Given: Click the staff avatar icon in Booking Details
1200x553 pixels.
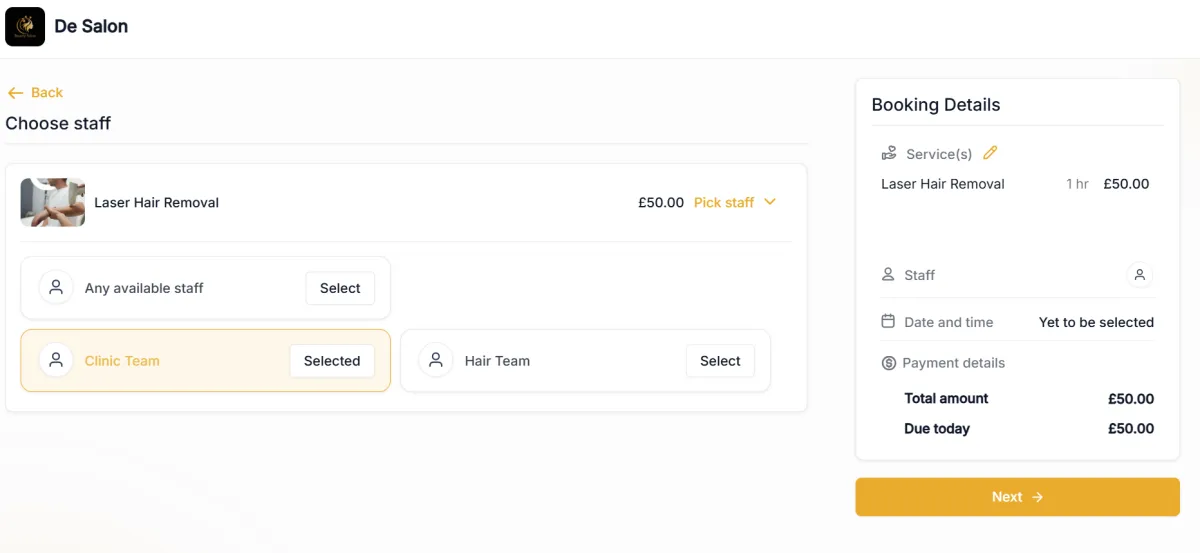Looking at the screenshot, I should (1139, 275).
